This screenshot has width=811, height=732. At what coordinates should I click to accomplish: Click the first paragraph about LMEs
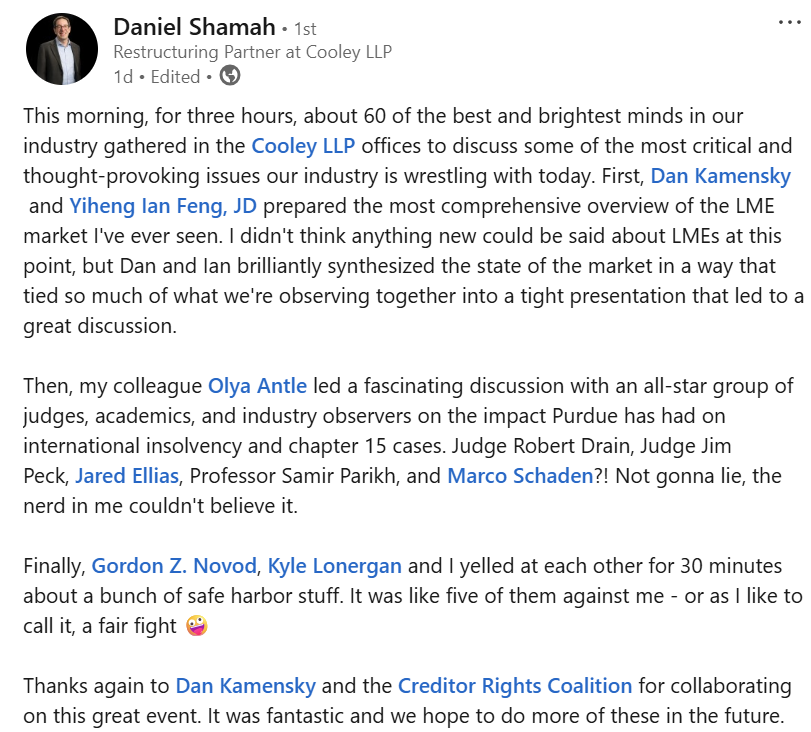click(x=413, y=221)
